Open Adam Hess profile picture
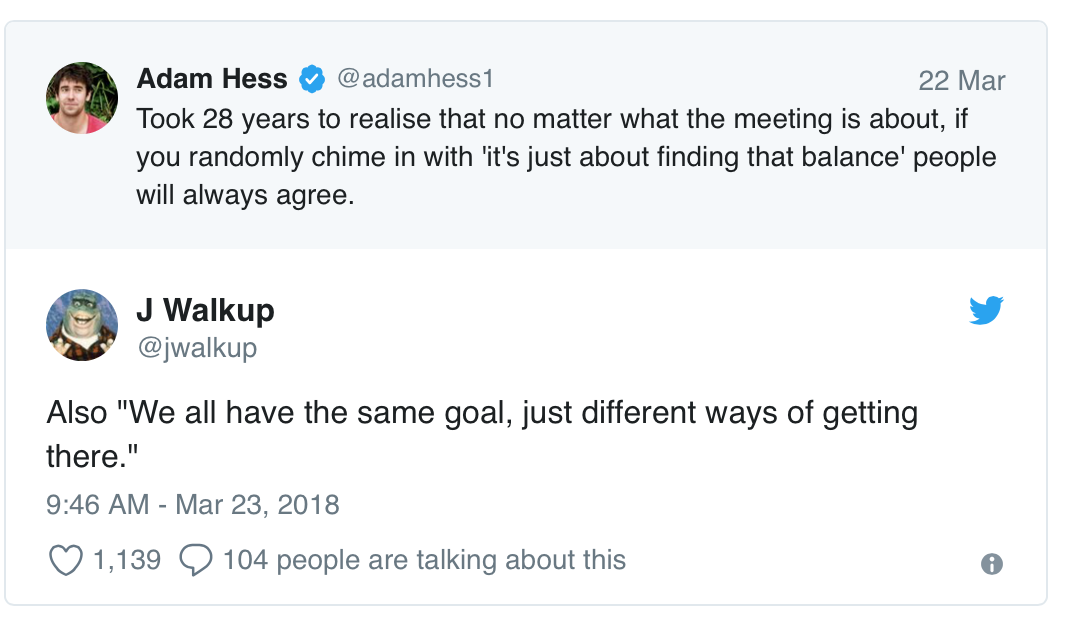1076x618 pixels. point(82,98)
